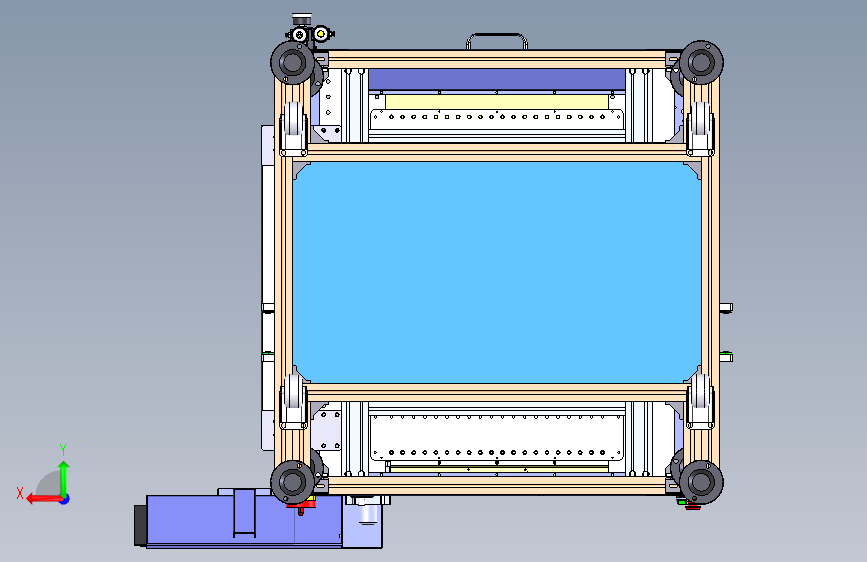Viewport: 867px width, 562px height.
Task: Select the bottom-right caster wheel of the frame
Action: (x=701, y=482)
